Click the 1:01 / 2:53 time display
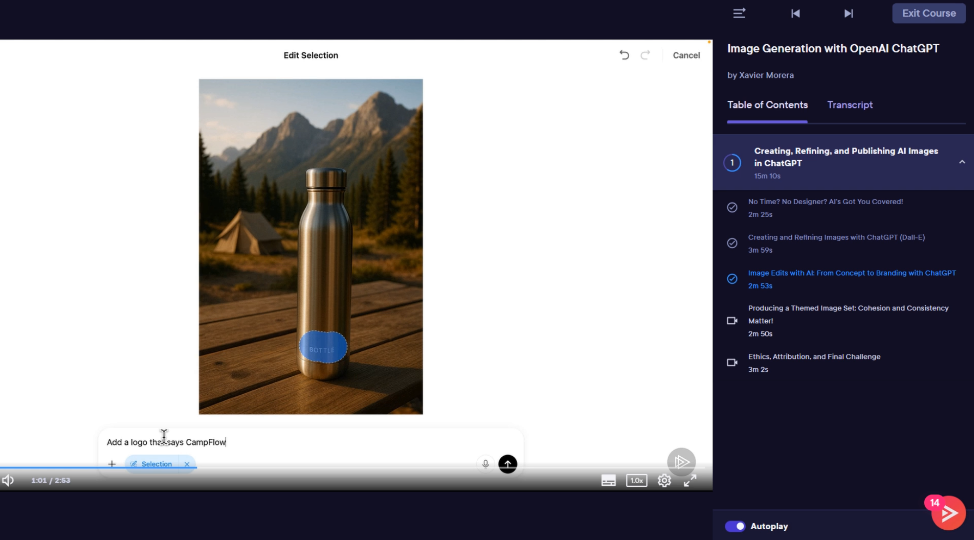 pyautogui.click(x=50, y=480)
